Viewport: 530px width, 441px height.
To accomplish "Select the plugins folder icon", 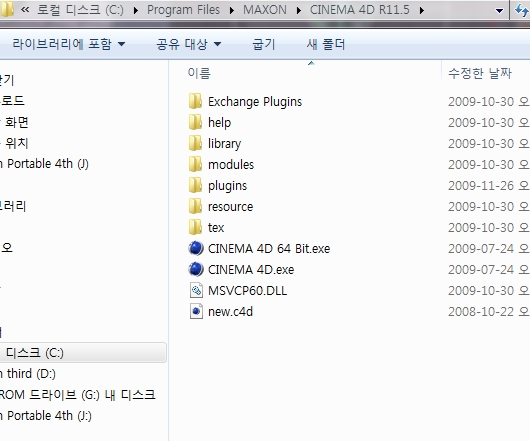I will pyautogui.click(x=195, y=185).
